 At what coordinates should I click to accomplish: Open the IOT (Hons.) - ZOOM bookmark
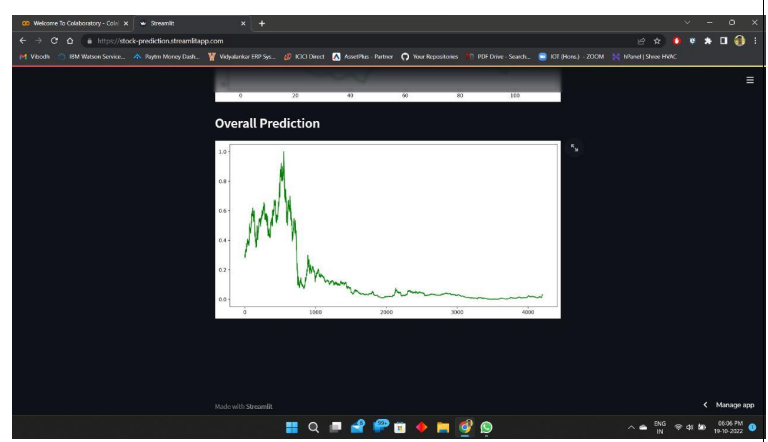click(572, 57)
